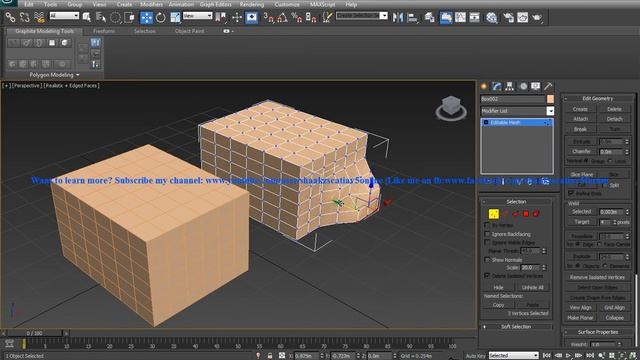Click the Align tool icon
640x360 pixels.
(413, 17)
